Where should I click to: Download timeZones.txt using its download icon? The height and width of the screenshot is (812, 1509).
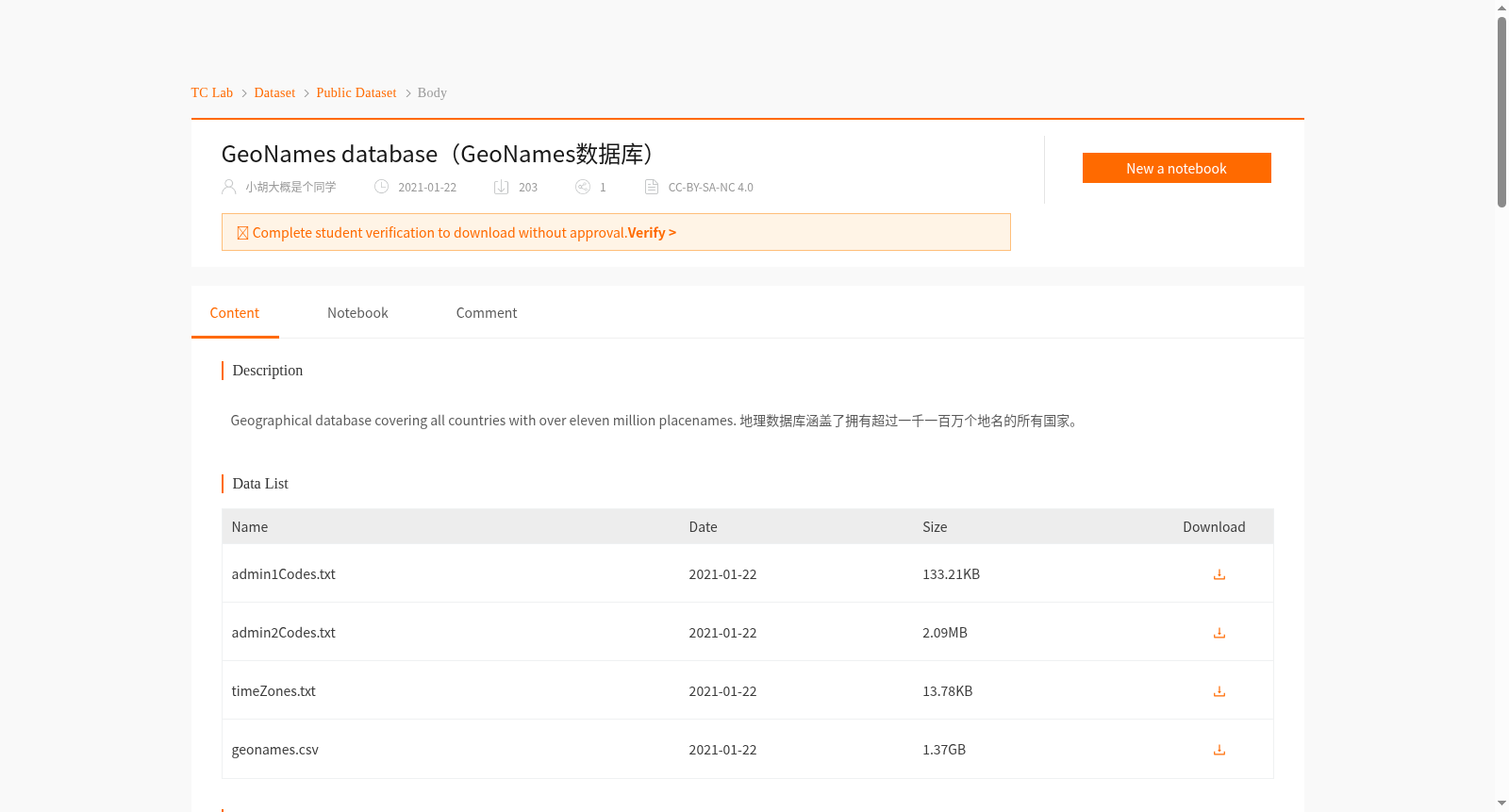click(1219, 691)
